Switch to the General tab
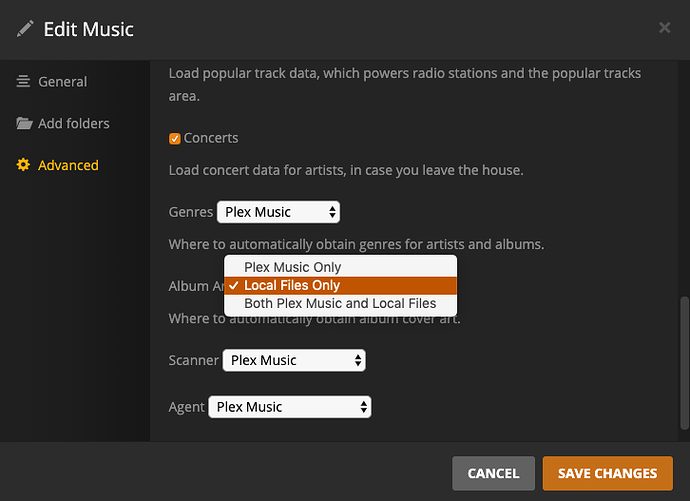This screenshot has height=501, width=690. 62,82
